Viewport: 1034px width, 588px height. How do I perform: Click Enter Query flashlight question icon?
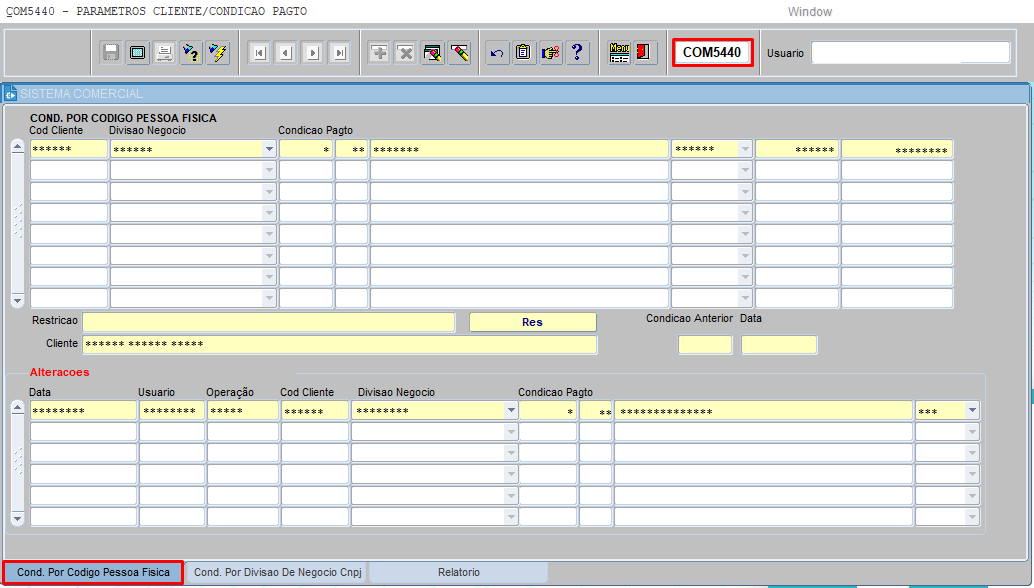coord(191,53)
